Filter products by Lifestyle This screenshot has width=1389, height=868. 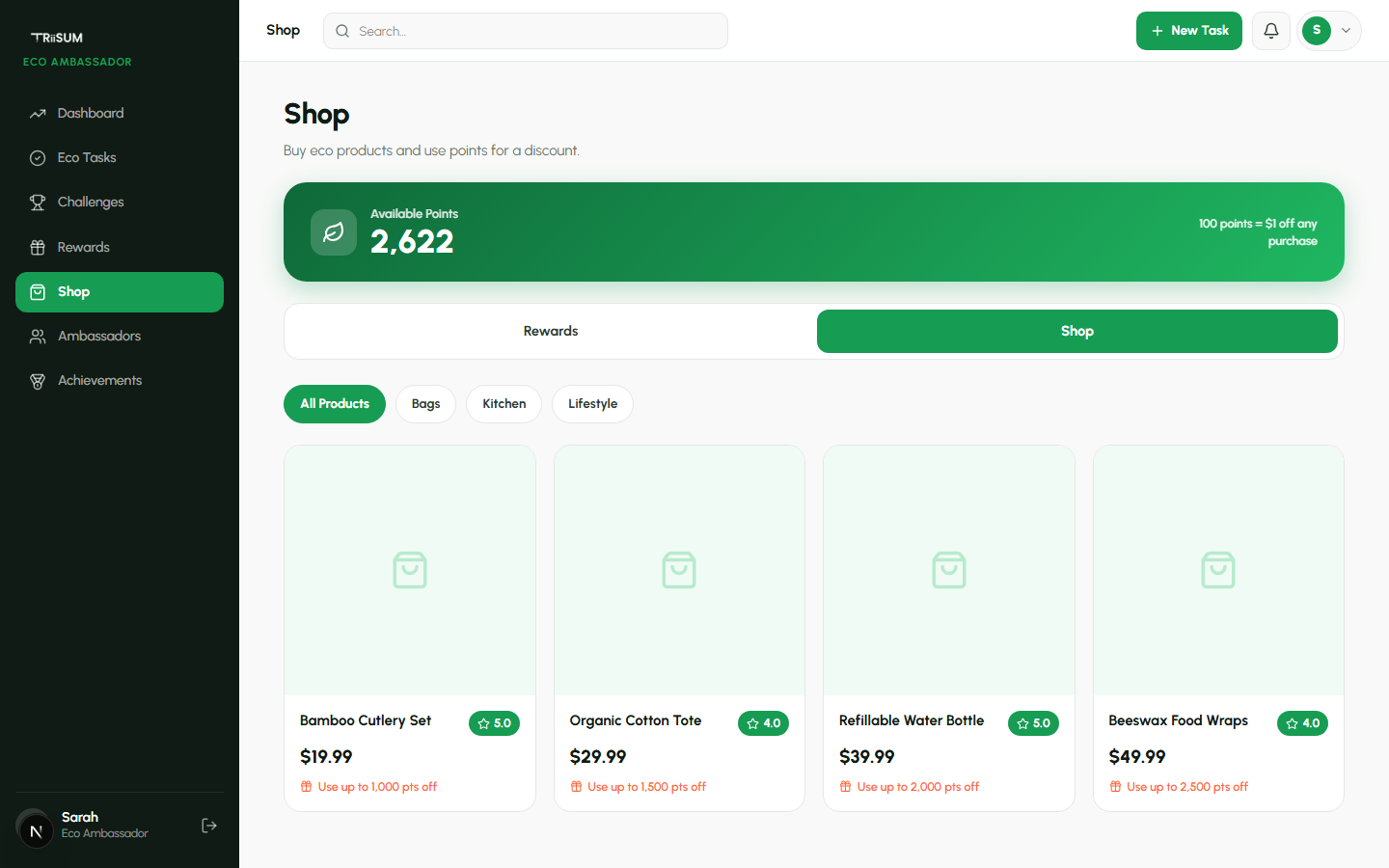pyautogui.click(x=592, y=404)
